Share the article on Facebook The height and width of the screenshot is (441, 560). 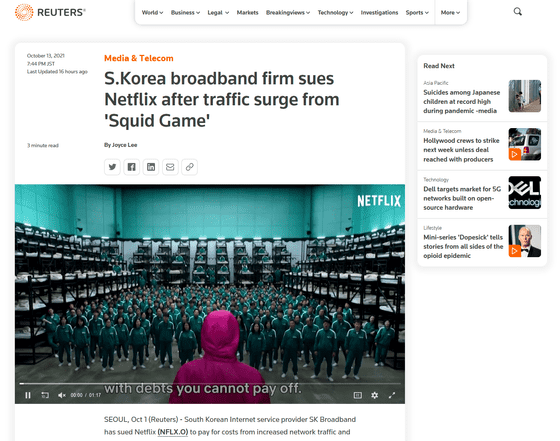coord(131,167)
